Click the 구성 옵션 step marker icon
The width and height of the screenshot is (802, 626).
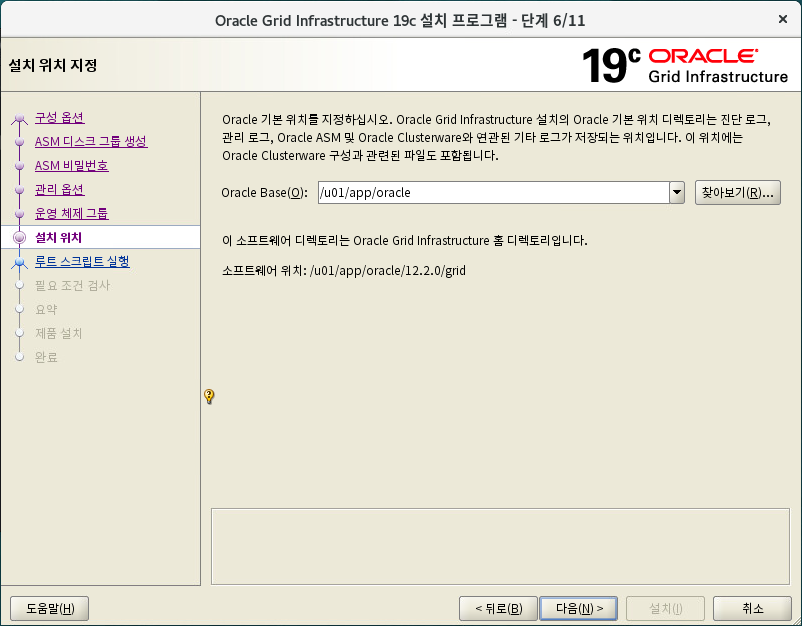[x=19, y=119]
